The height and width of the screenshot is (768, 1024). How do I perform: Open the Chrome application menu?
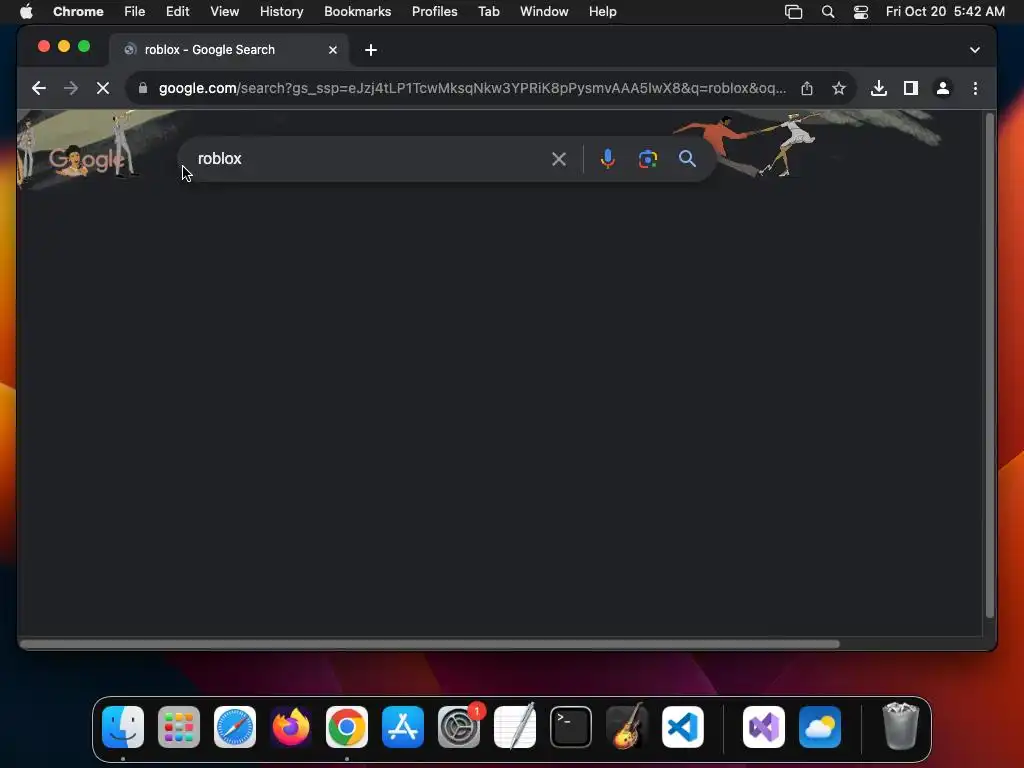click(78, 12)
